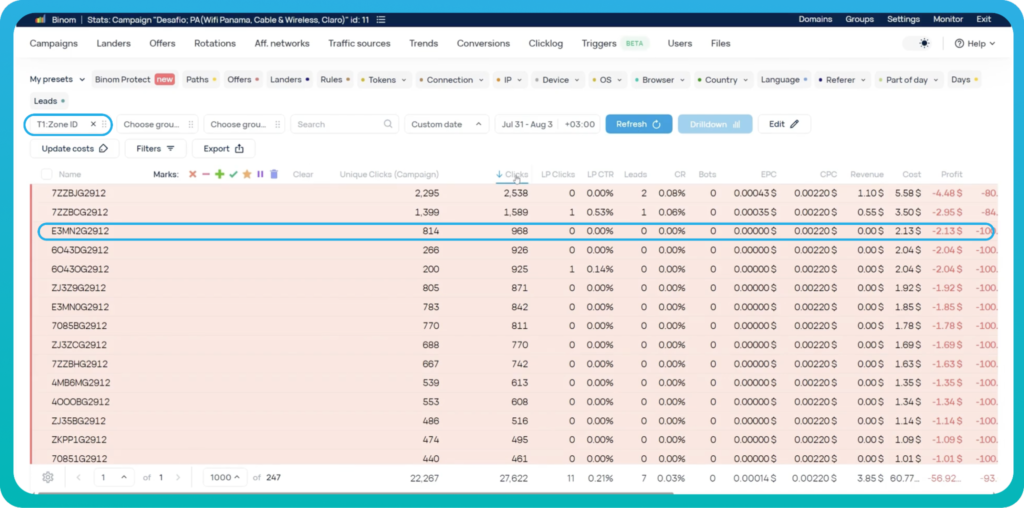Open the Clicklog tab

546,44
